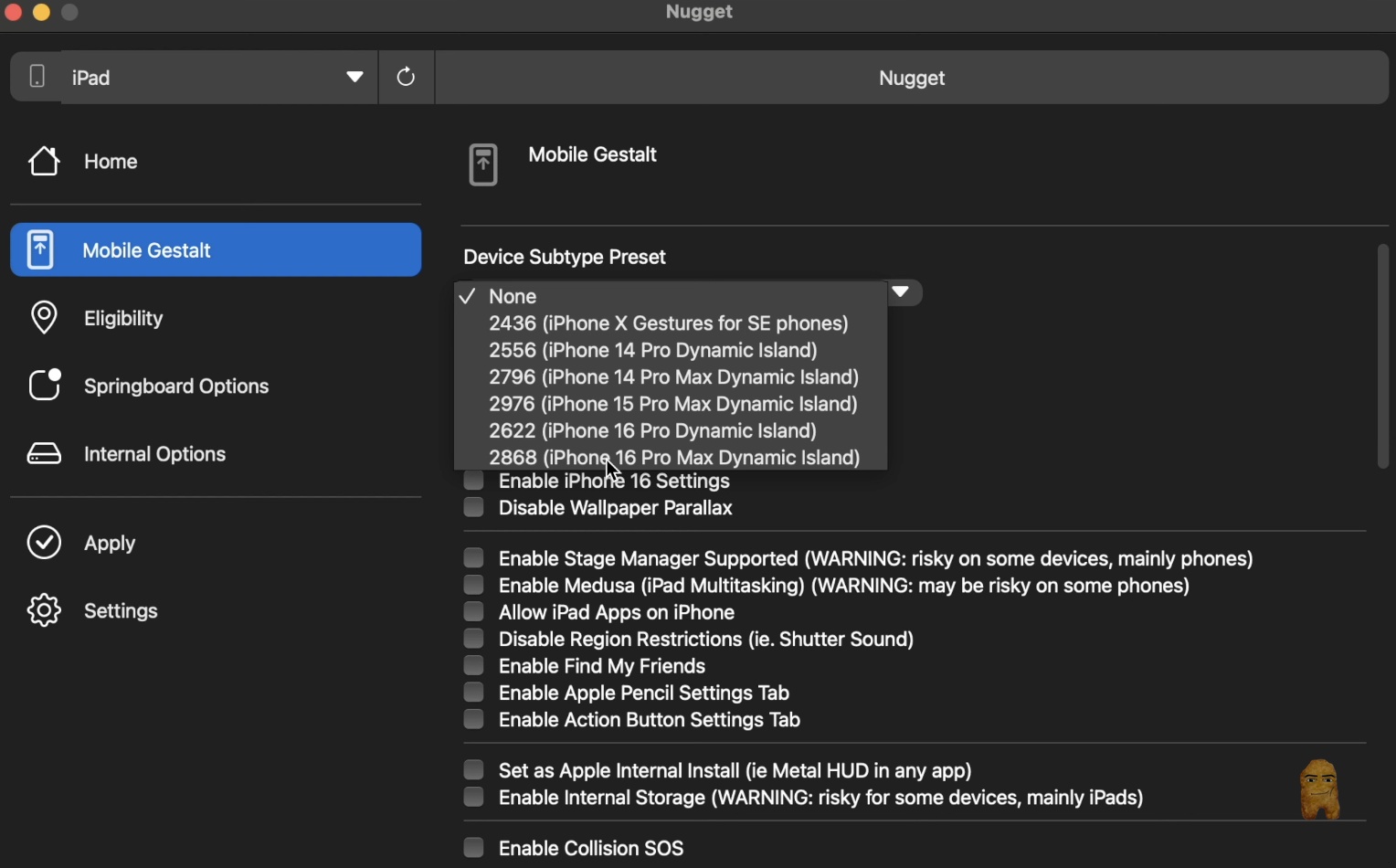
Task: Click the options list vertical scrollbar
Action: [1382, 356]
